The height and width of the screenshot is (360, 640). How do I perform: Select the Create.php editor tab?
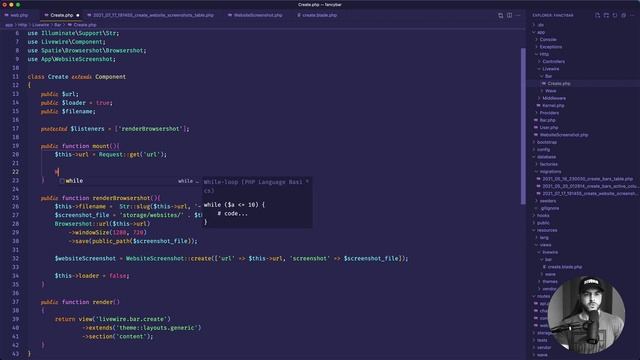coord(61,15)
